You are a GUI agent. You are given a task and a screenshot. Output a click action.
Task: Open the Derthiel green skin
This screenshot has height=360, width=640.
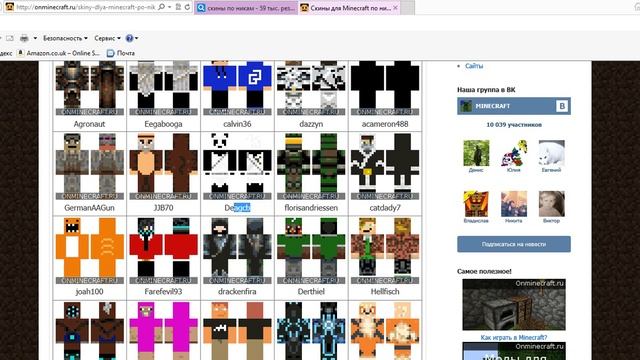click(311, 250)
